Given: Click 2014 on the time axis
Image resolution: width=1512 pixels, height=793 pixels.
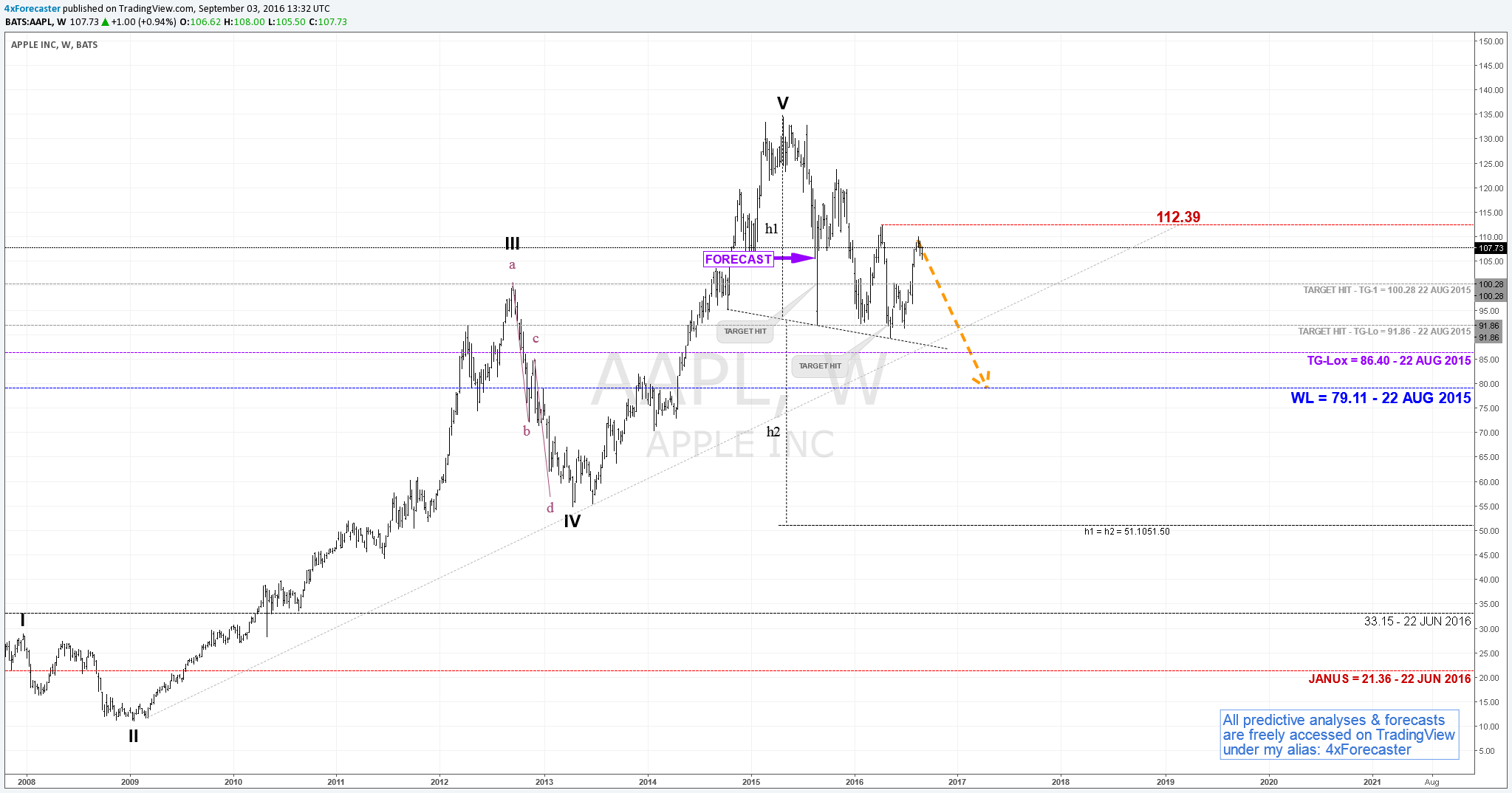Looking at the screenshot, I should tap(648, 782).
